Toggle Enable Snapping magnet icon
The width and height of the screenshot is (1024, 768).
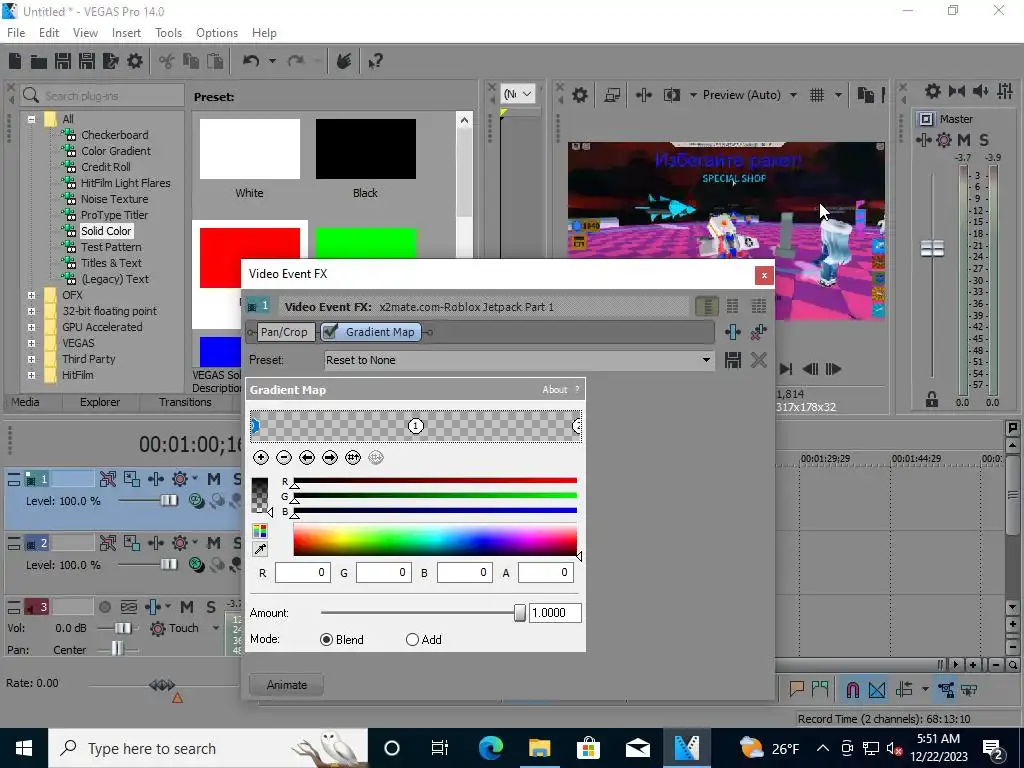coord(852,690)
